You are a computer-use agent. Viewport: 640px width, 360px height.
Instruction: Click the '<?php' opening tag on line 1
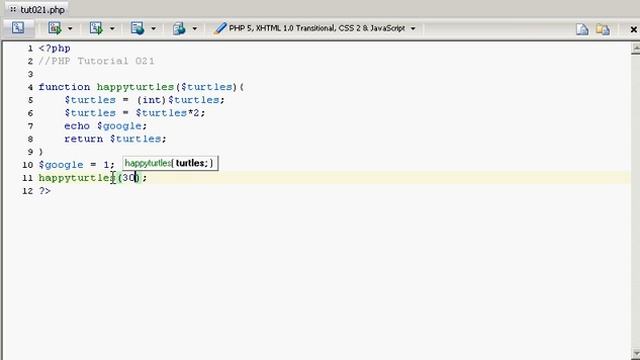click(x=54, y=48)
